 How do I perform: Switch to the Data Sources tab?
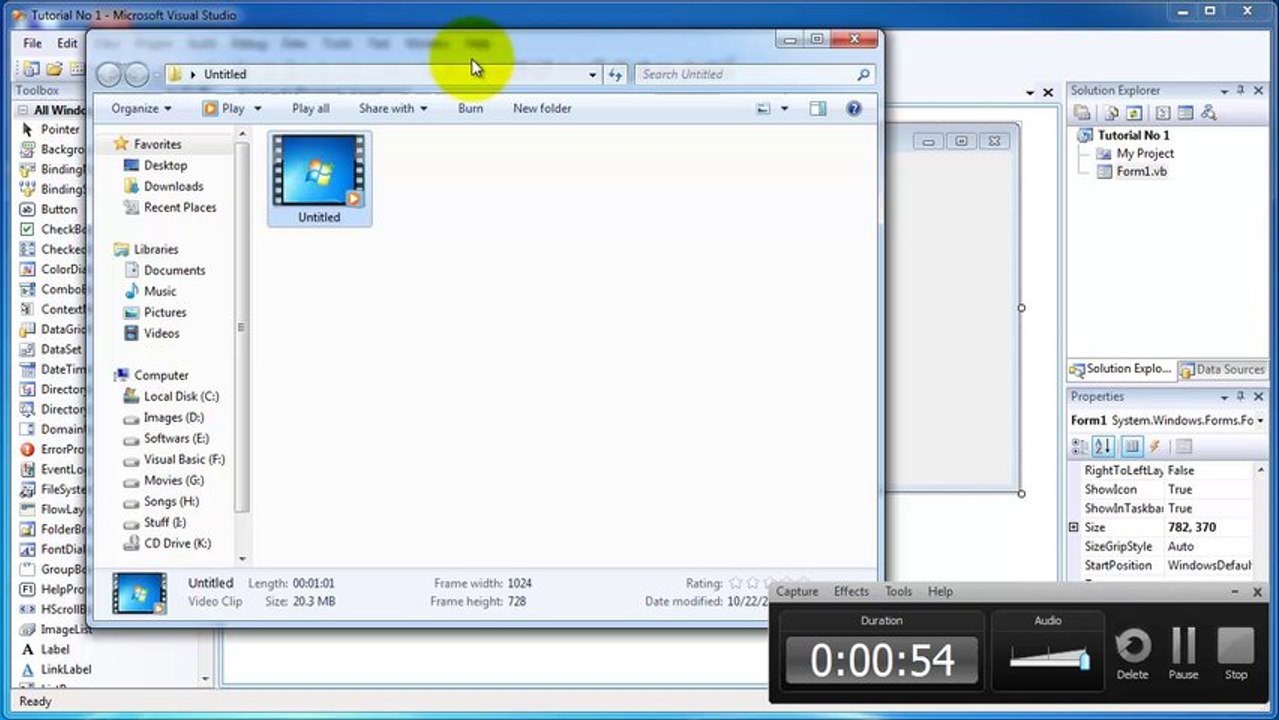click(x=1222, y=369)
